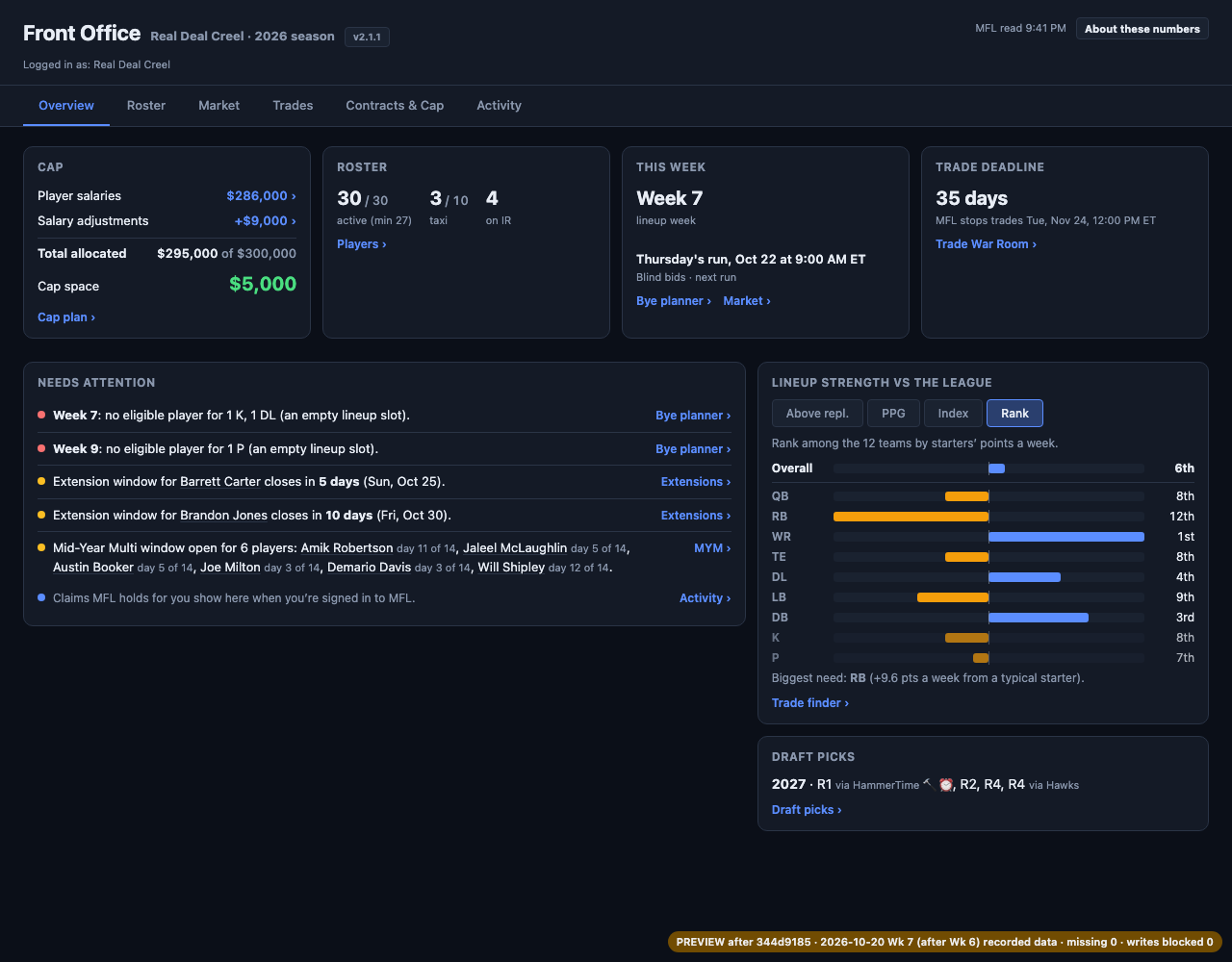Click the Barrett Carter player name
The image size is (1232, 962).
(220, 481)
